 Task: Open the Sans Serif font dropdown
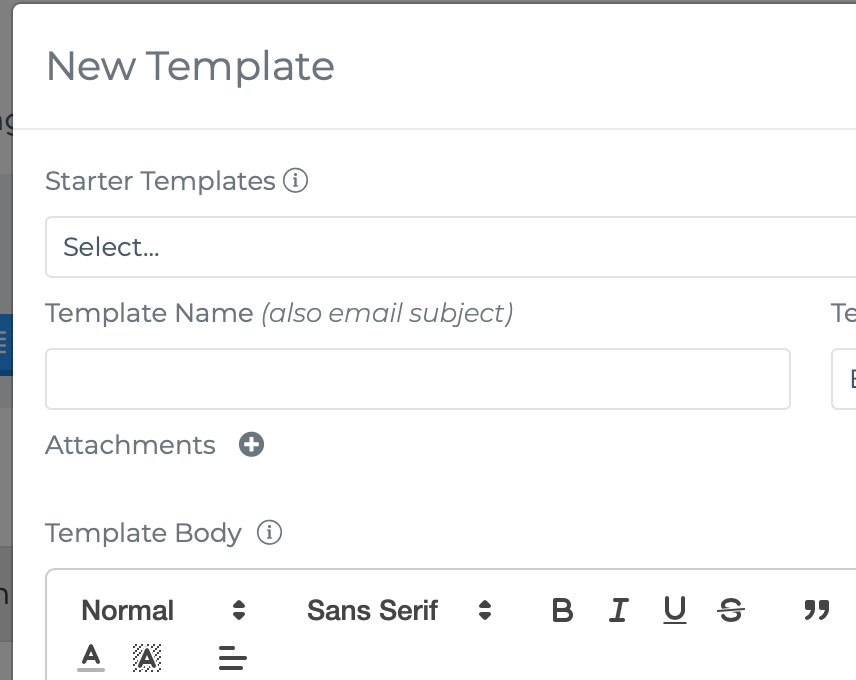click(400, 610)
